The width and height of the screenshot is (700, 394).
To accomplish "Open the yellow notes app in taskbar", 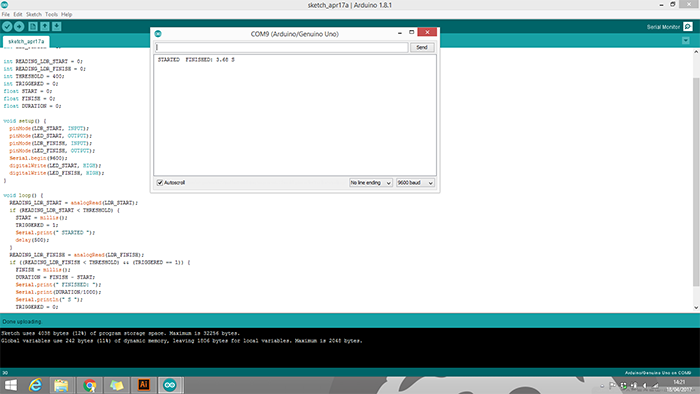I will click(117, 385).
